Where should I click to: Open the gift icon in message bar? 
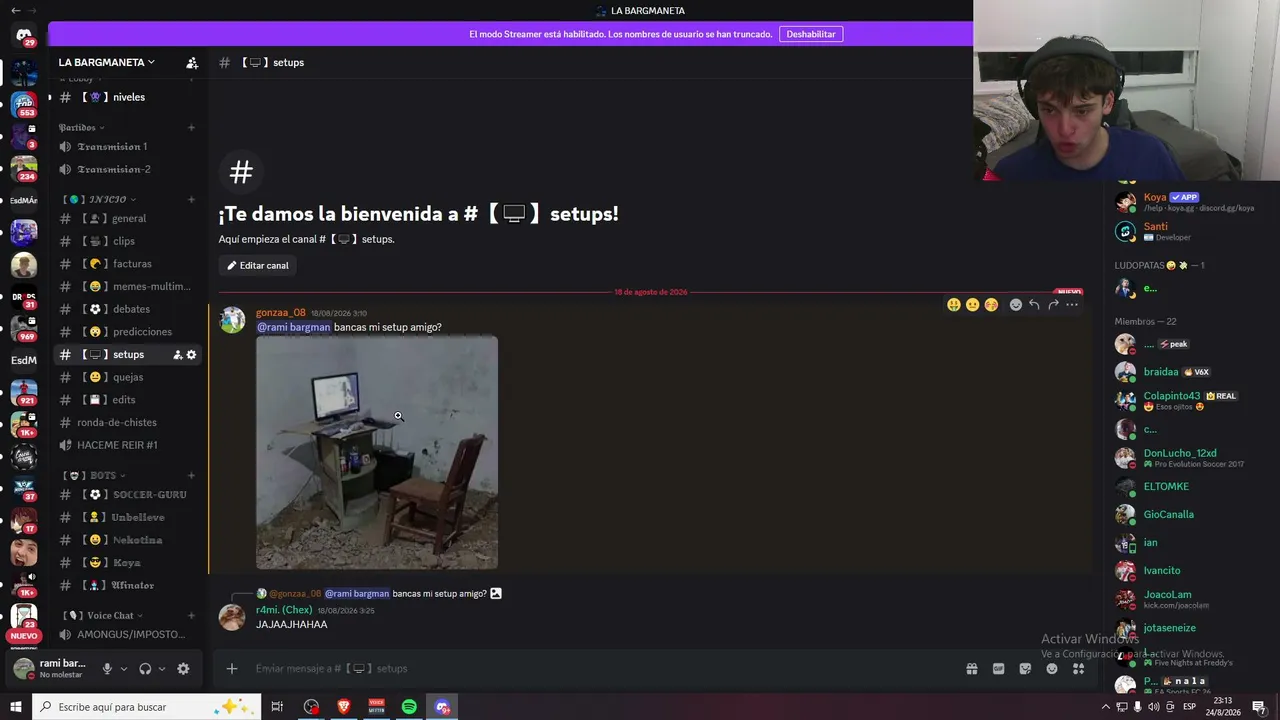(971, 668)
